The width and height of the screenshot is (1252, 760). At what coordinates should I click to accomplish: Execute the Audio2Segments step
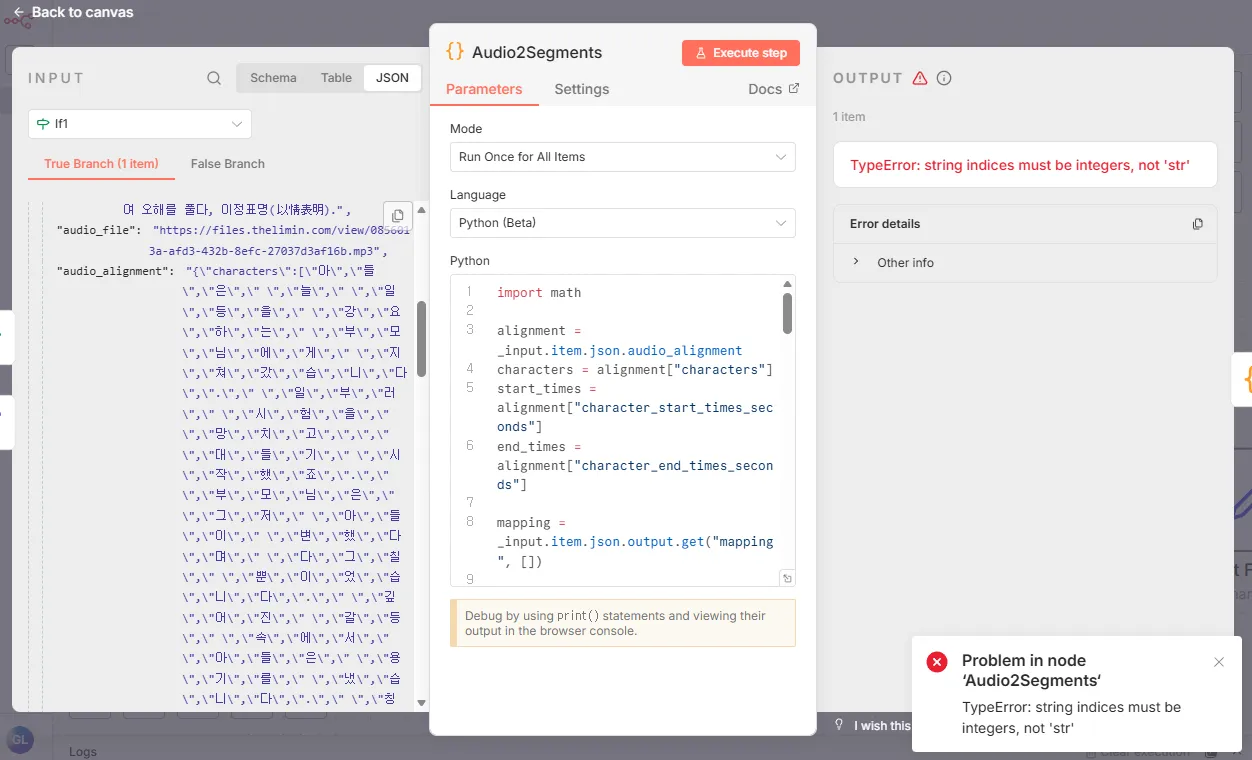[x=741, y=53]
